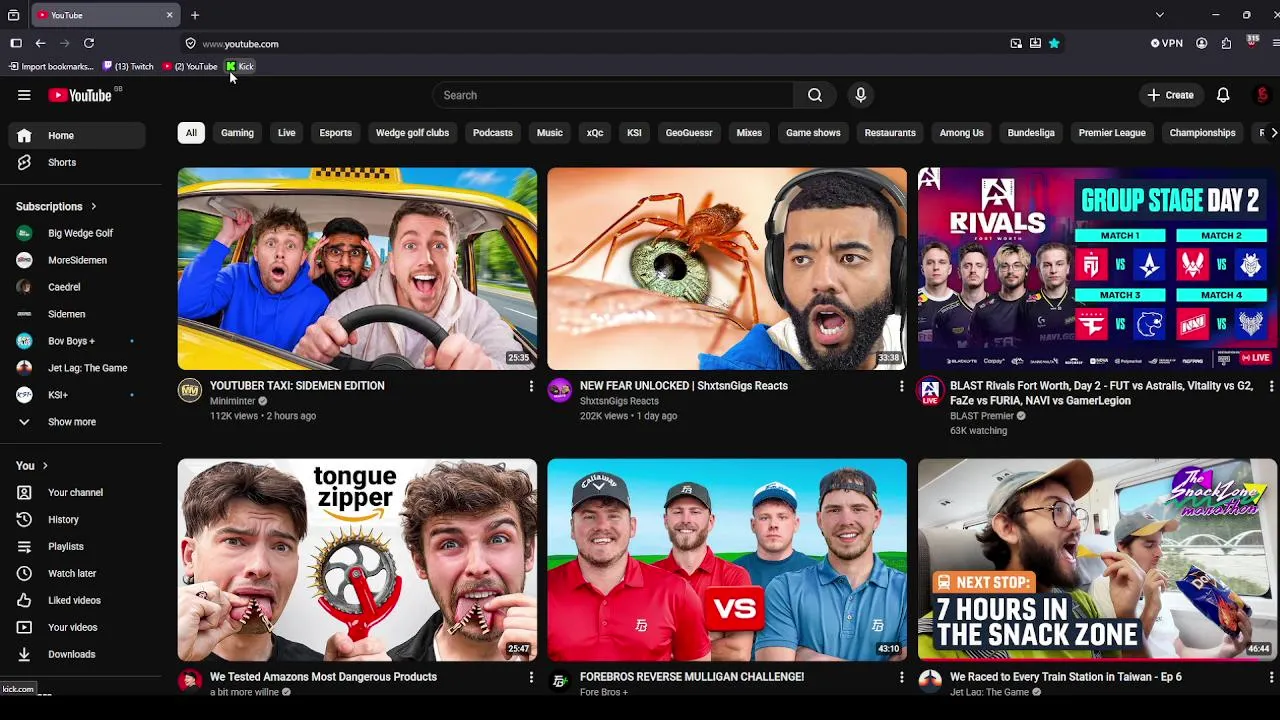Open the account avatar menu
Viewport: 1280px width, 720px height.
click(x=1262, y=95)
